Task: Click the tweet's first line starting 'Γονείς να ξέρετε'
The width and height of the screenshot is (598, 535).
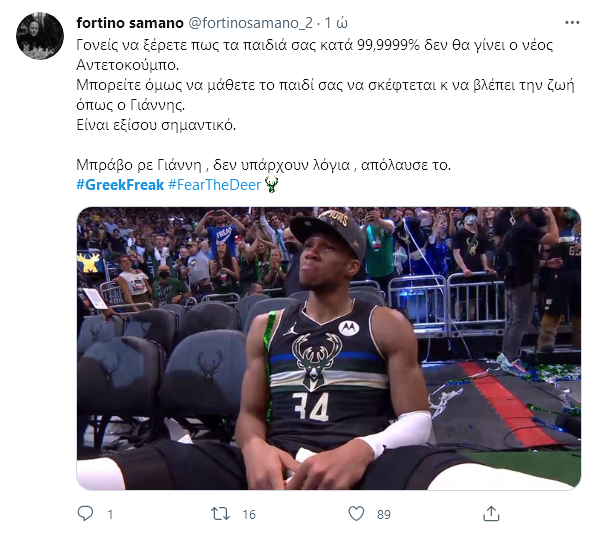Action: tap(315, 45)
